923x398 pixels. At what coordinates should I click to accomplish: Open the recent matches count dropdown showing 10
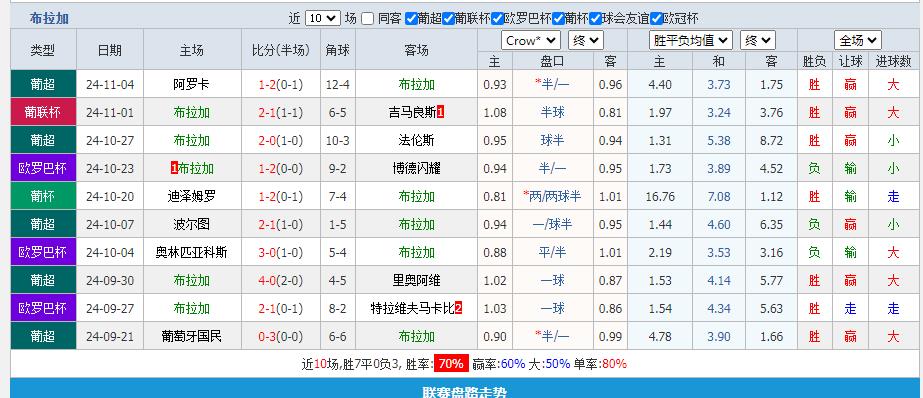[x=323, y=18]
